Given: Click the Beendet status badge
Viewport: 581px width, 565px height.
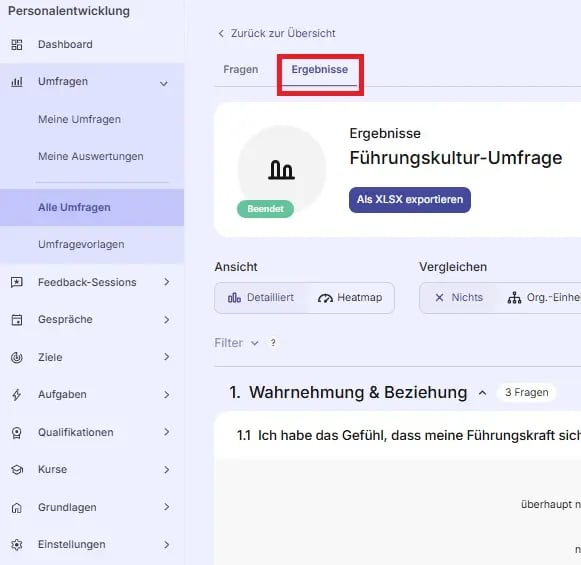Looking at the screenshot, I should tap(265, 209).
